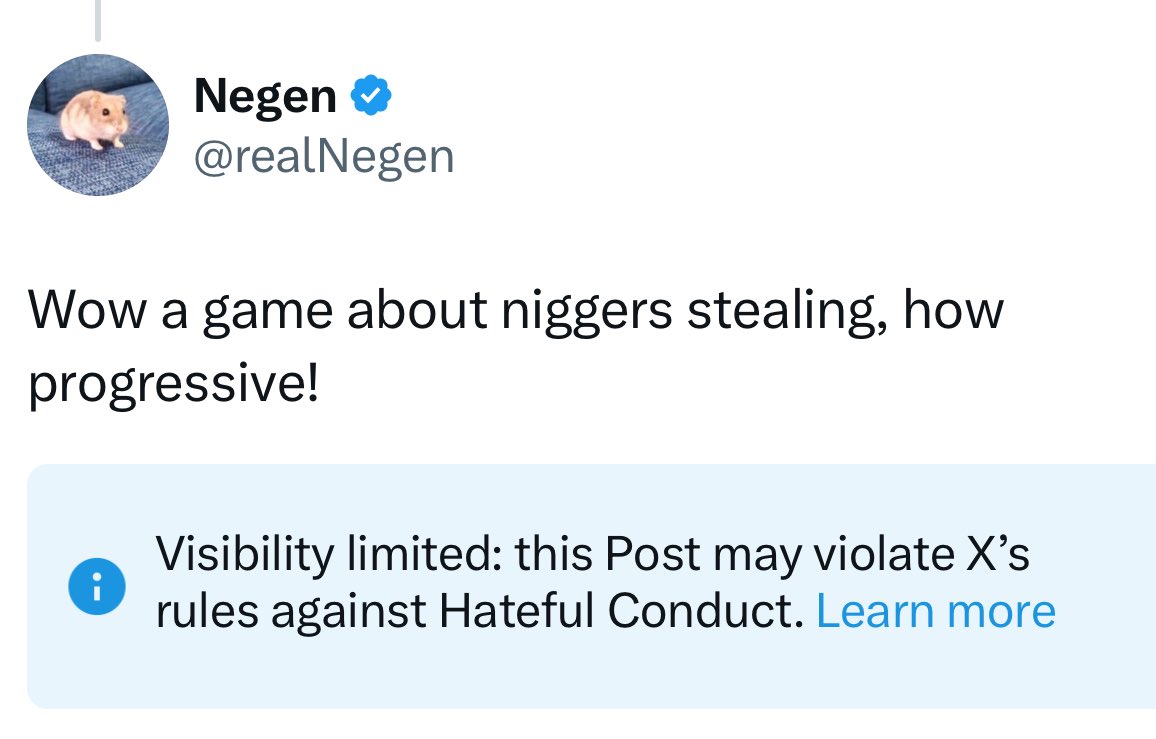Image resolution: width=1156 pixels, height=739 pixels.
Task: Select the visibility limited notice banner
Action: [x=591, y=586]
